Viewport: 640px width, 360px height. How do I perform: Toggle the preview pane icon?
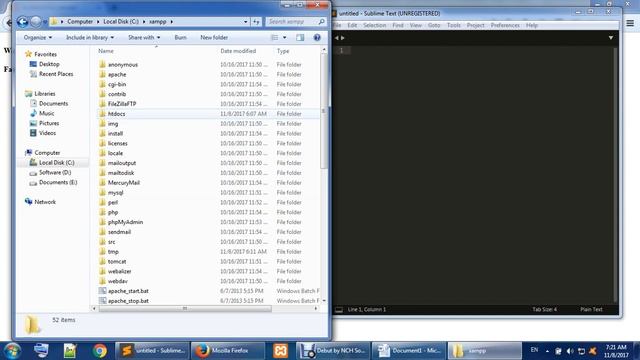300,38
